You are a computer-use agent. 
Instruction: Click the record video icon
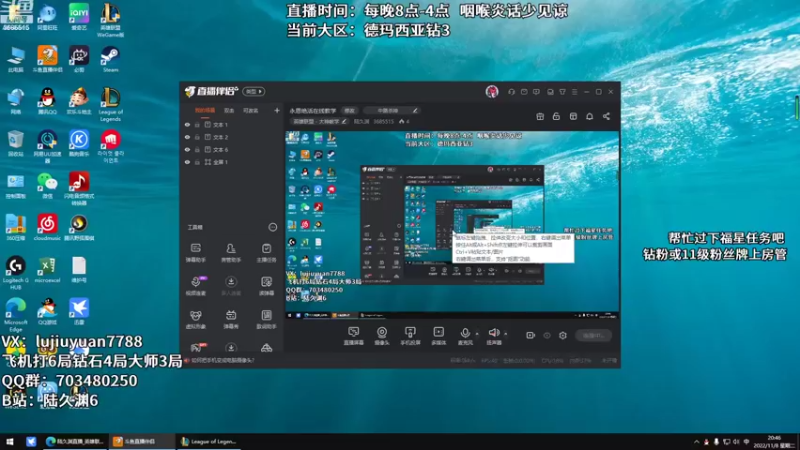coord(531,336)
